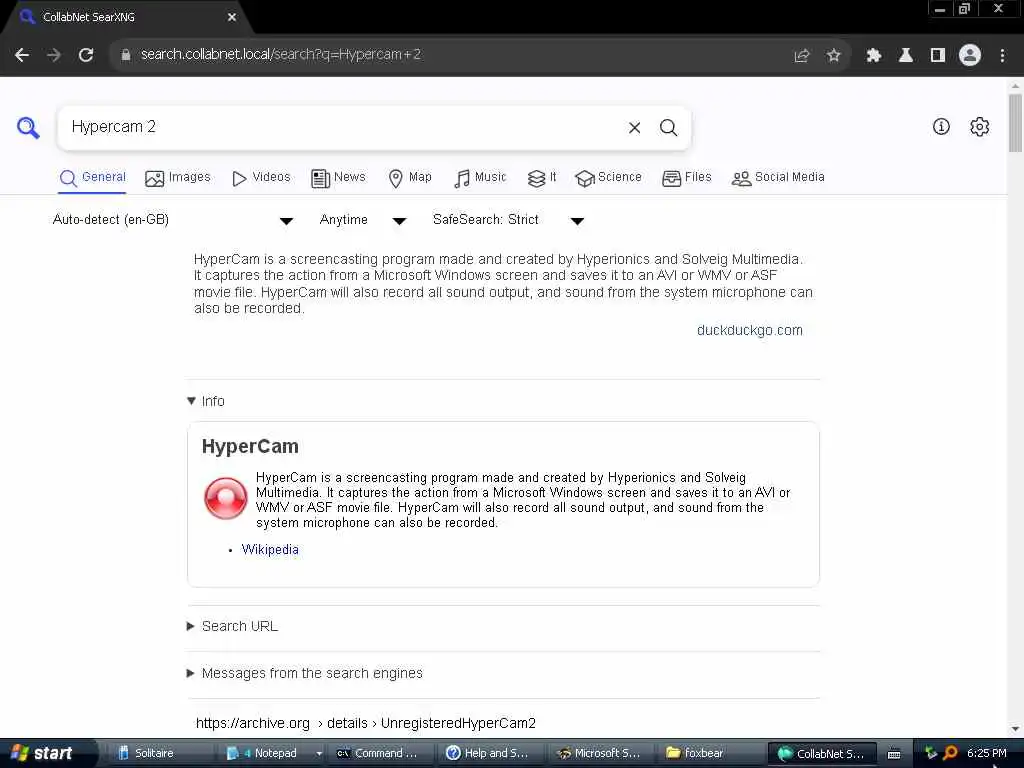Viewport: 1024px width, 768px height.
Task: Switch to Images category
Action: (178, 178)
